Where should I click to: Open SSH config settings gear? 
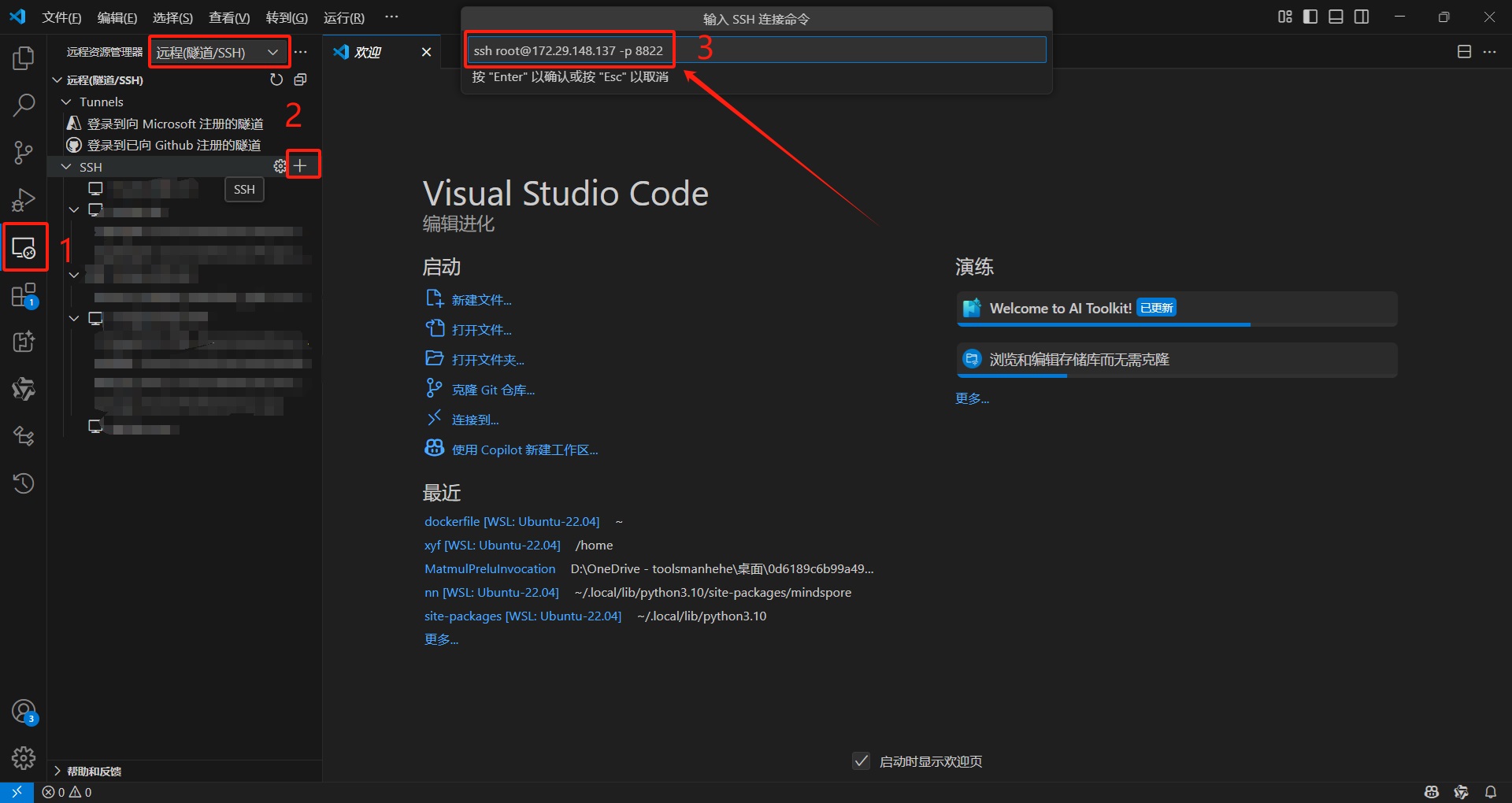[x=280, y=166]
